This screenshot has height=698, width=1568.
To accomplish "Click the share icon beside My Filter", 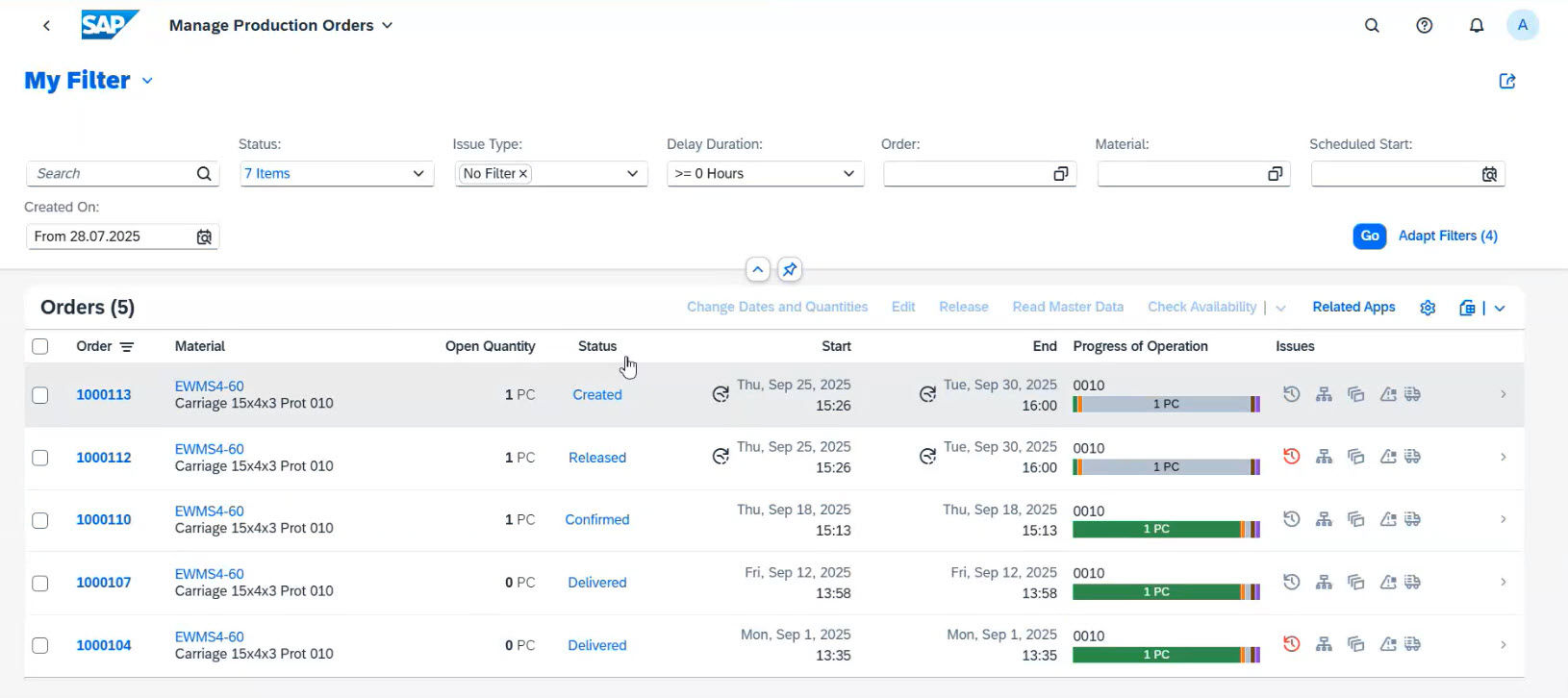I will tap(1506, 82).
